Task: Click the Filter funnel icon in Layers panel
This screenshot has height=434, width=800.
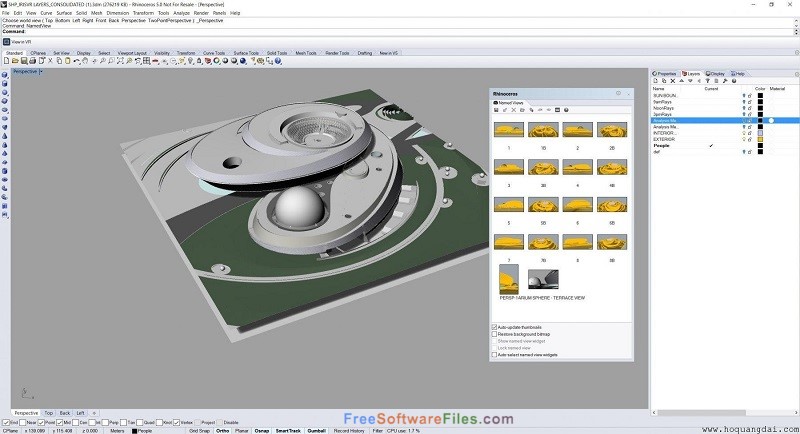Action: point(707,81)
